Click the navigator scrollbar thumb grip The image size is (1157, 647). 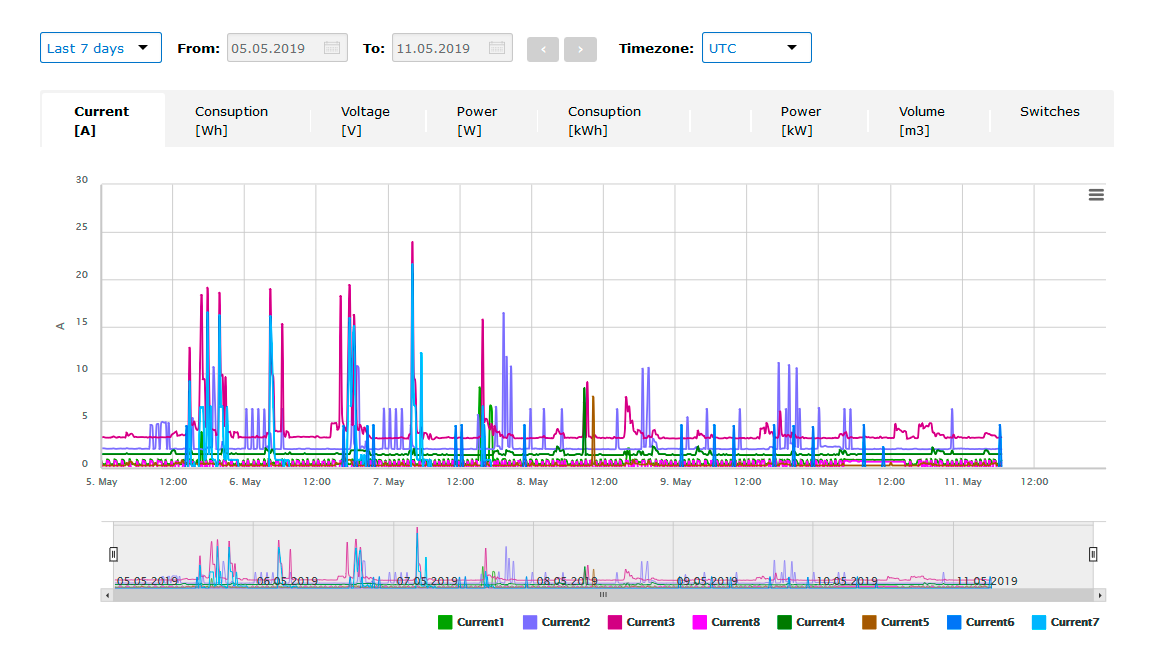(x=603, y=595)
